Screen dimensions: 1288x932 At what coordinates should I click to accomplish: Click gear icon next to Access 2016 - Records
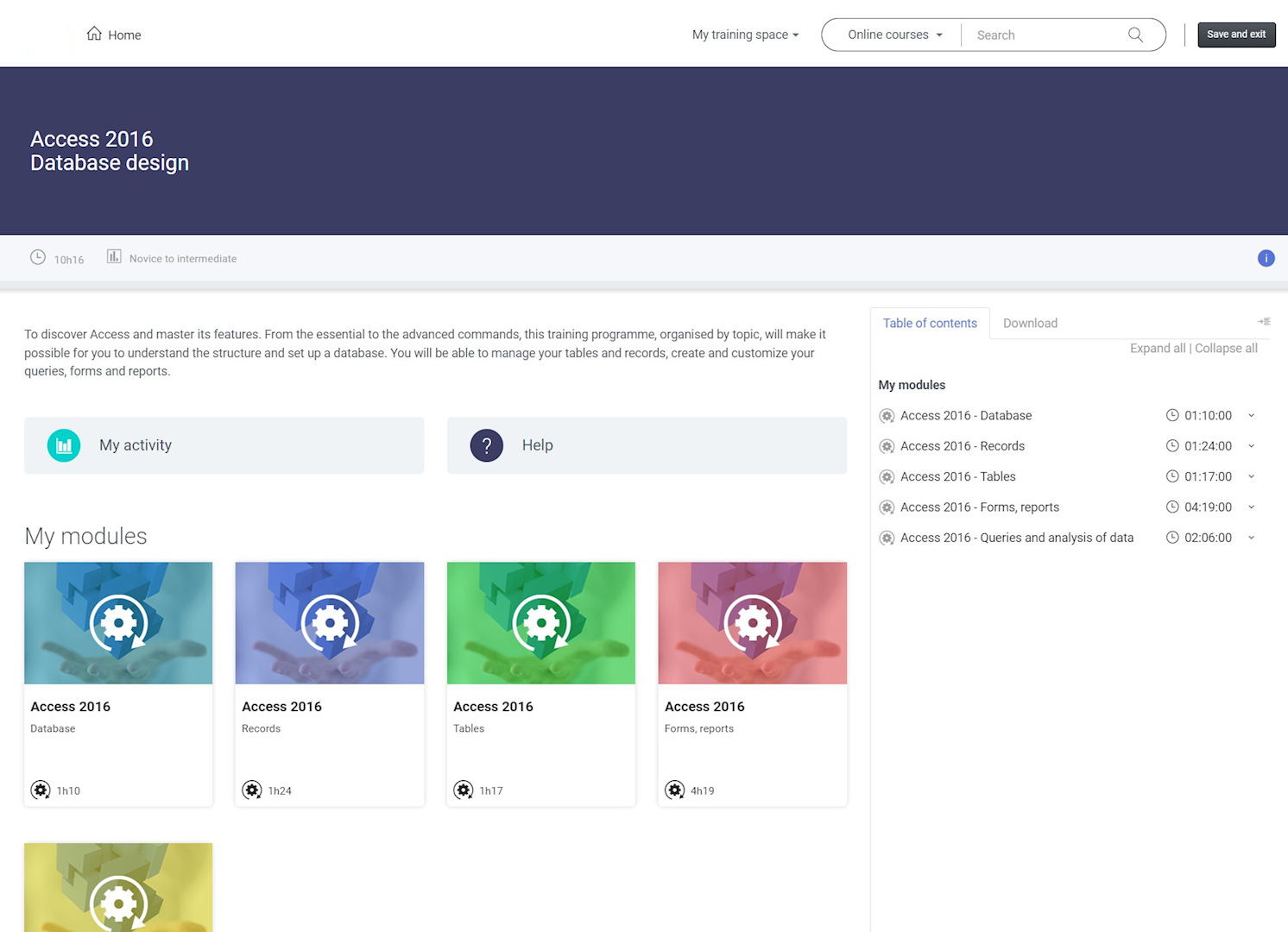coord(887,446)
